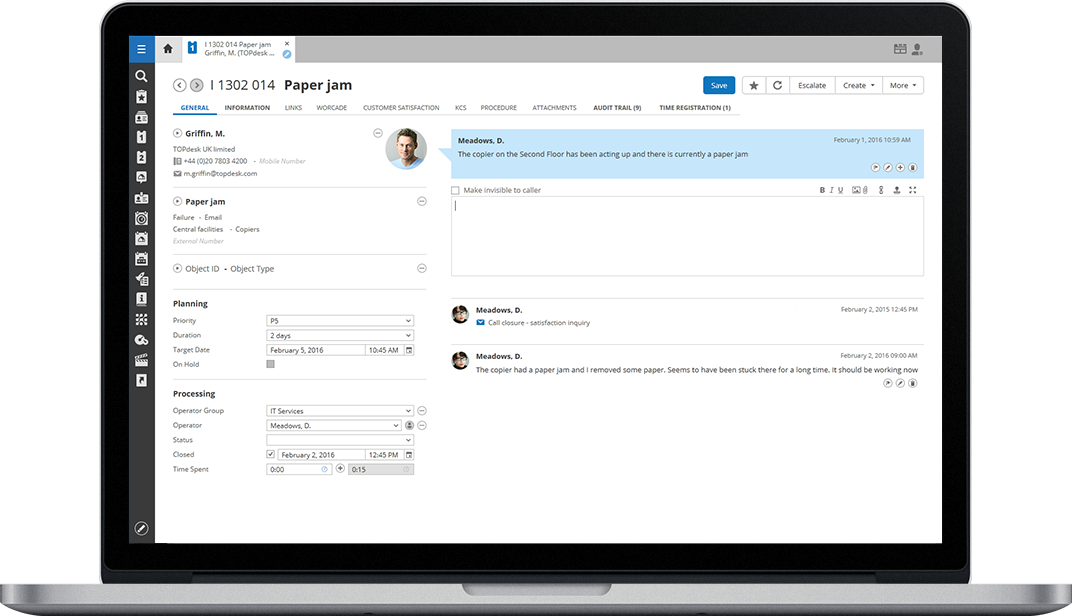Switch to the Links tab

tap(293, 108)
